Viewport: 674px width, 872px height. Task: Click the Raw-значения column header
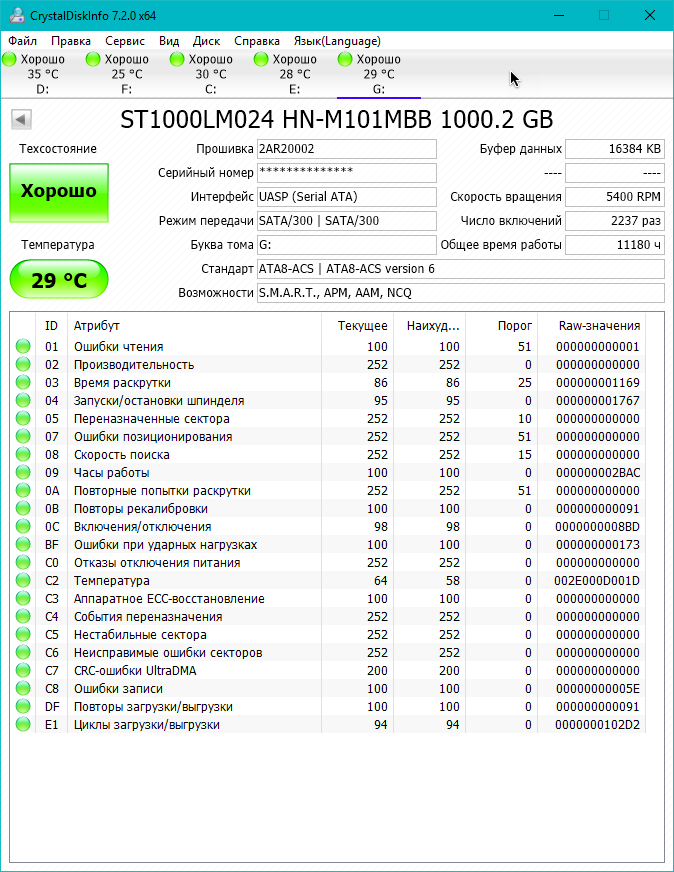coord(591,326)
